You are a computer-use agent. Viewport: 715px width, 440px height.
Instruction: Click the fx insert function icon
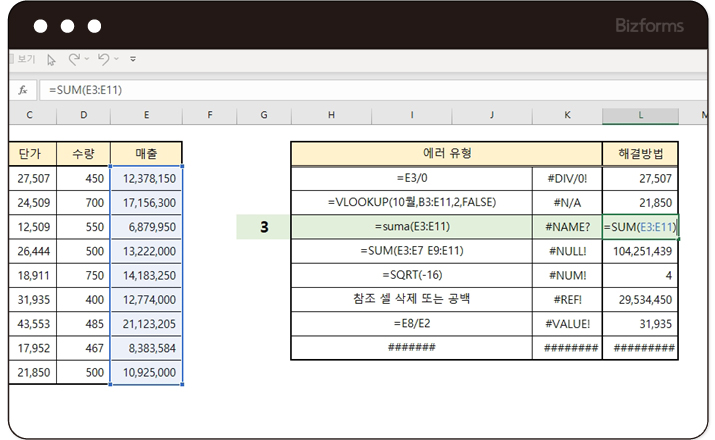click(23, 90)
